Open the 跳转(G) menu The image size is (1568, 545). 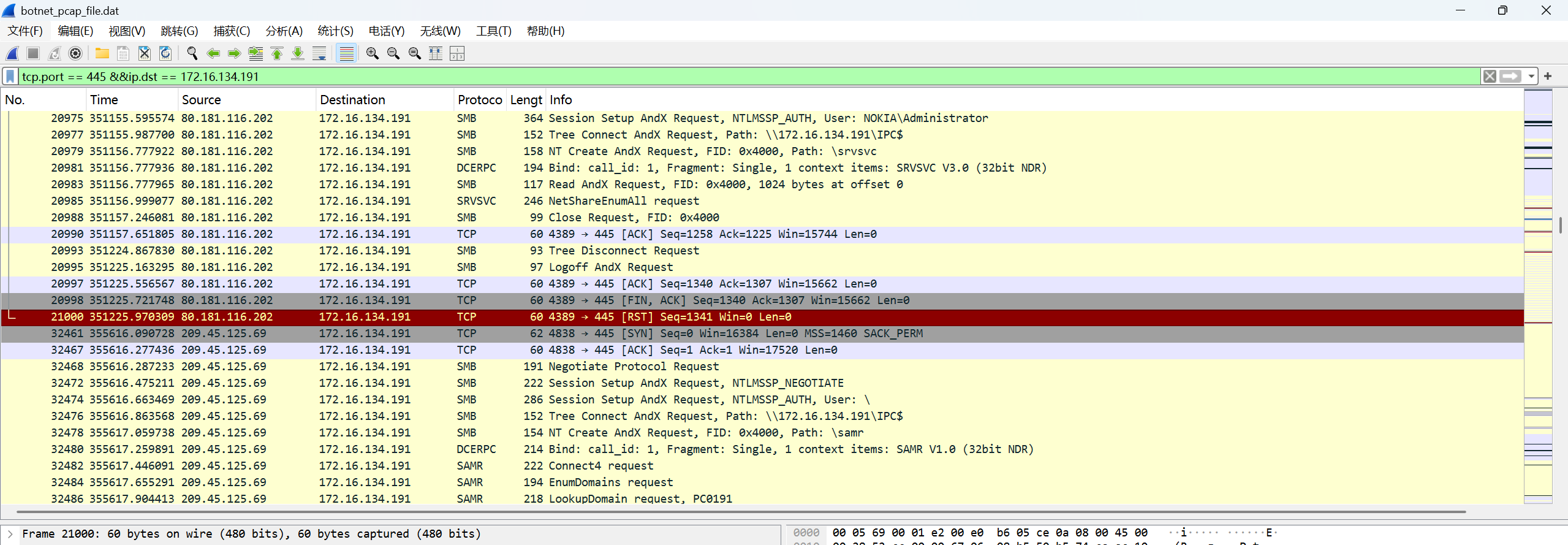pyautogui.click(x=180, y=31)
